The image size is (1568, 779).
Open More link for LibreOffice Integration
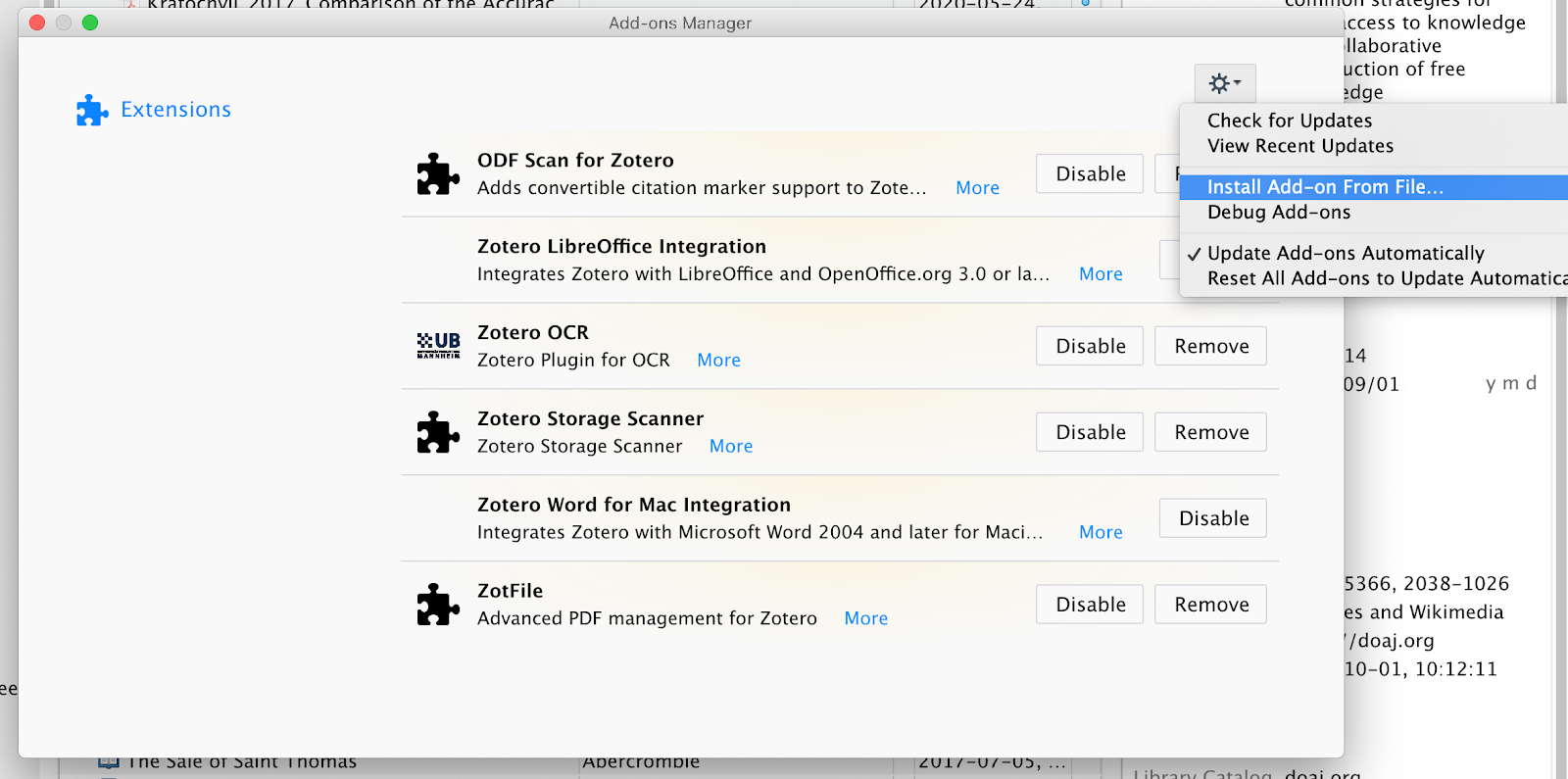tap(1101, 274)
